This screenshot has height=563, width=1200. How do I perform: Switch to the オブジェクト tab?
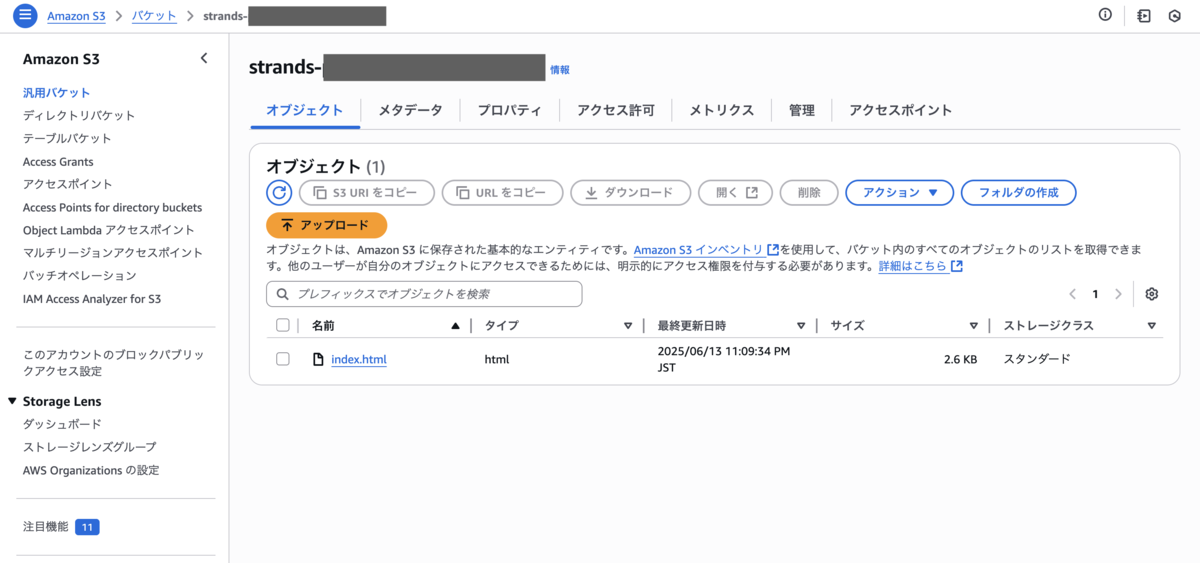[304, 110]
